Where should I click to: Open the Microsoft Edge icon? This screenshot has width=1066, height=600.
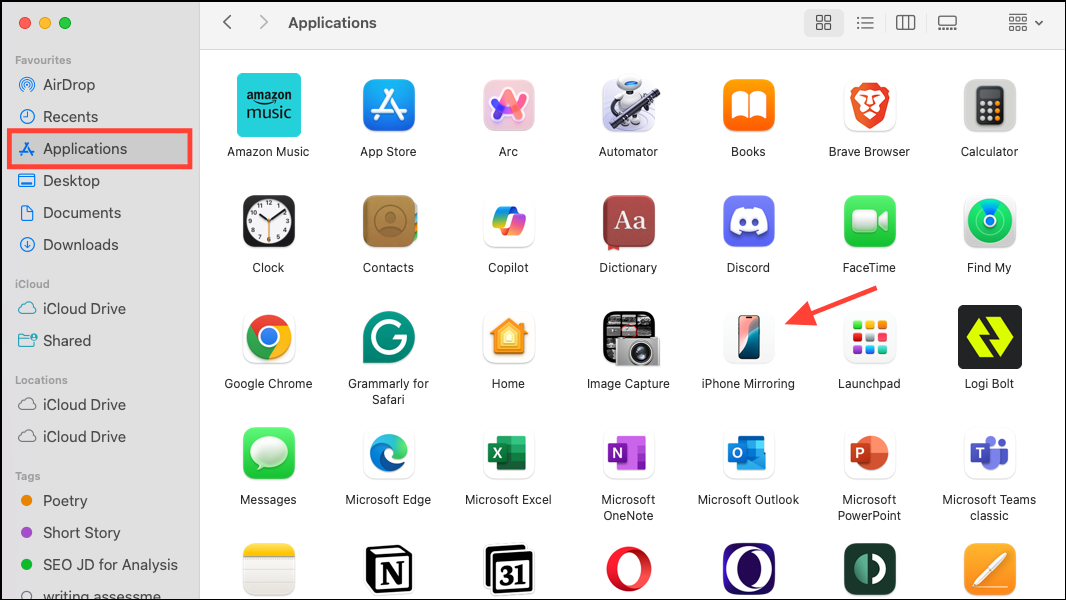click(388, 453)
